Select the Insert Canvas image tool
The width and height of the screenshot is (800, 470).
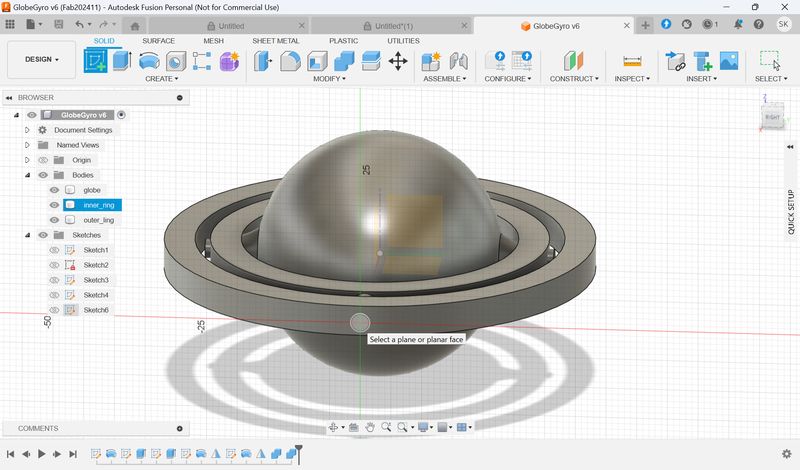(729, 61)
